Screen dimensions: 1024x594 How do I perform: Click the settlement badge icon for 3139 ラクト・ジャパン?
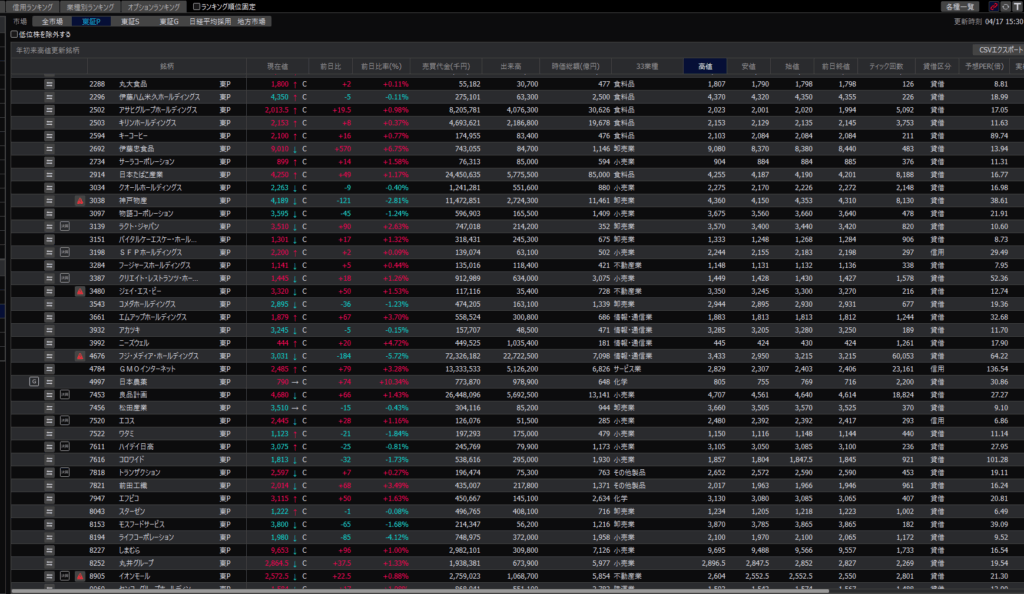click(65, 227)
